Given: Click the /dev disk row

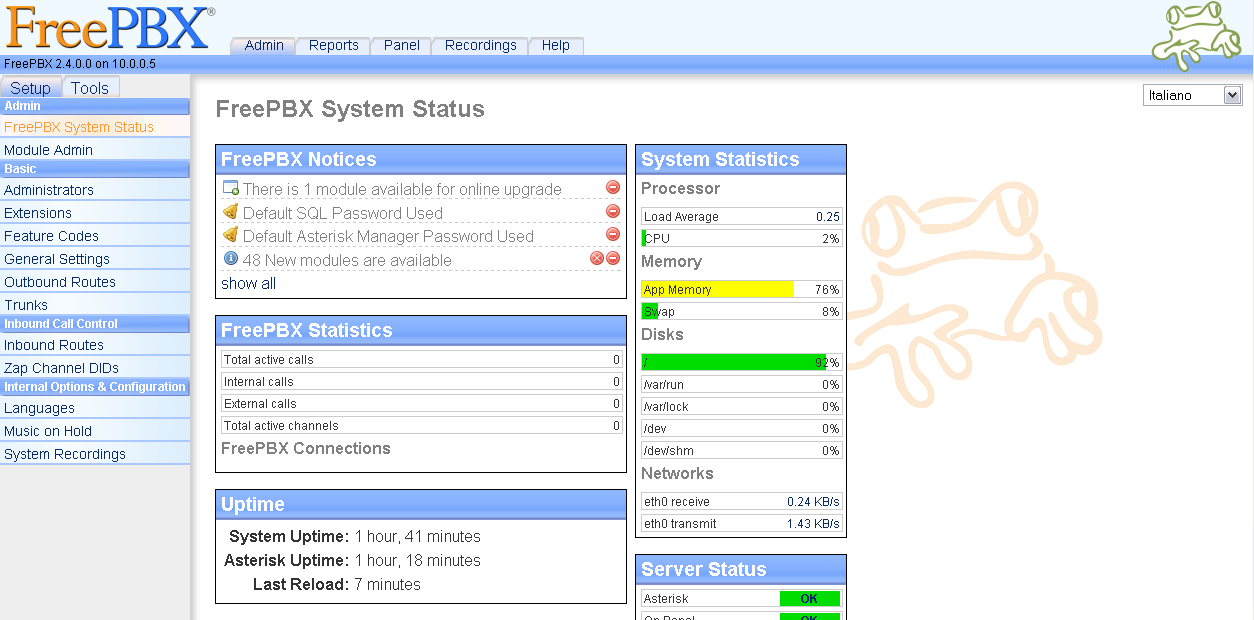Looking at the screenshot, I should tap(741, 429).
